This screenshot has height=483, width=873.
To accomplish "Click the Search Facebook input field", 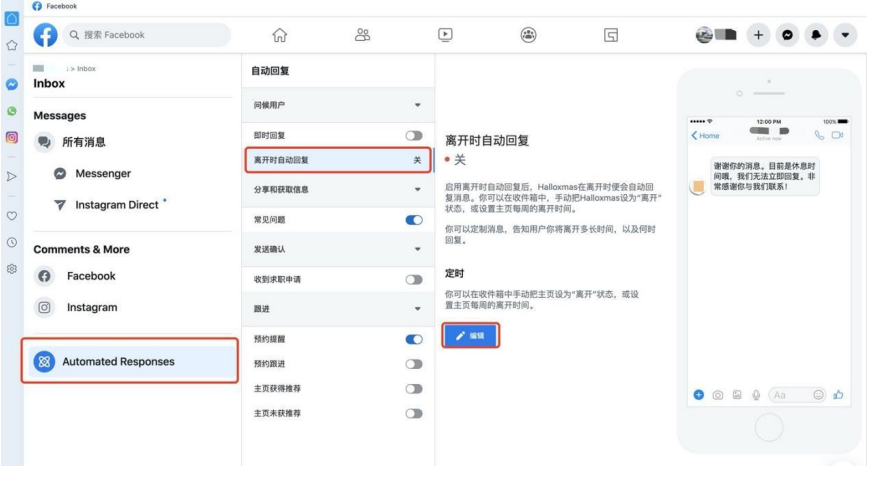I will point(147,35).
